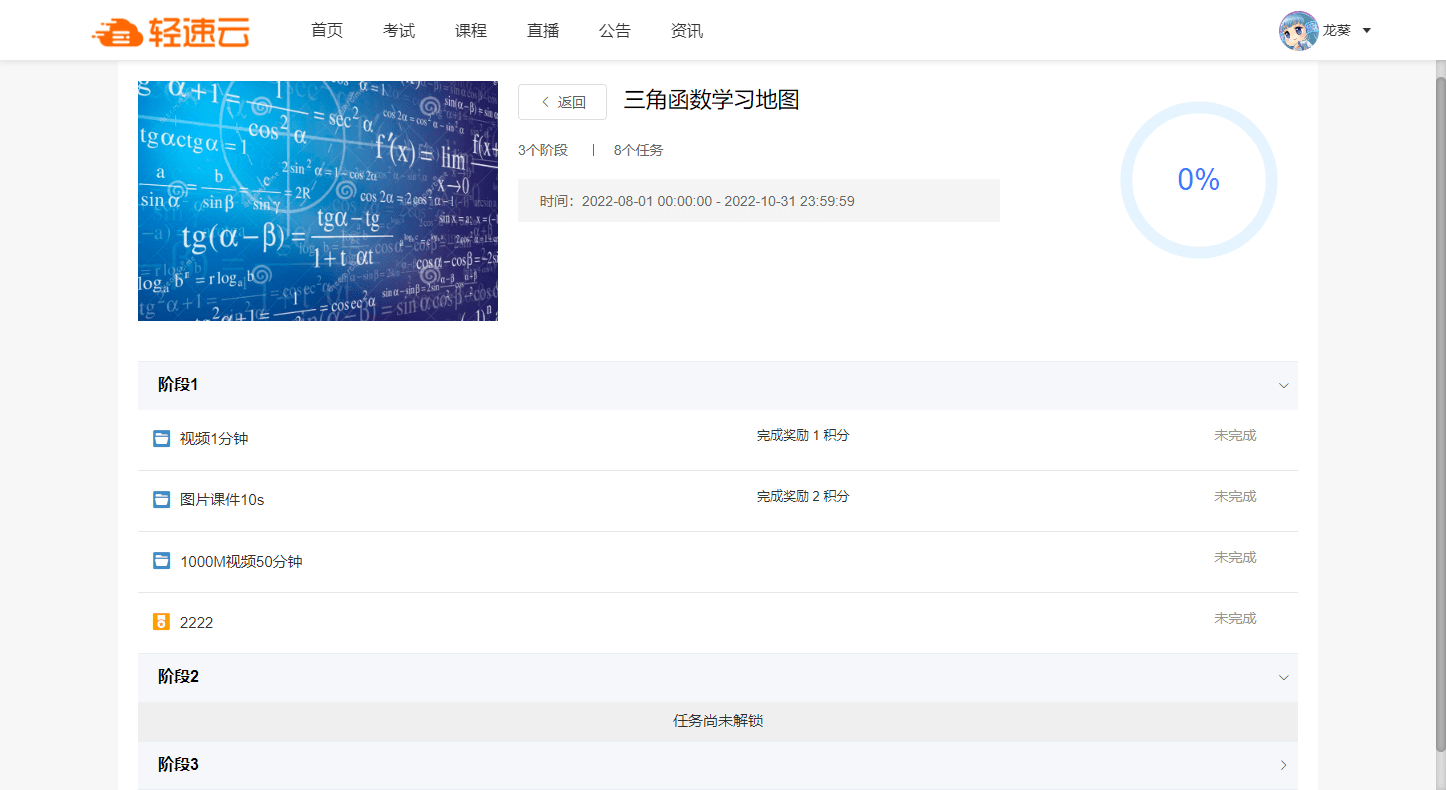The height and width of the screenshot is (790, 1446).
Task: Click the 轻速云 logo
Action: click(170, 31)
